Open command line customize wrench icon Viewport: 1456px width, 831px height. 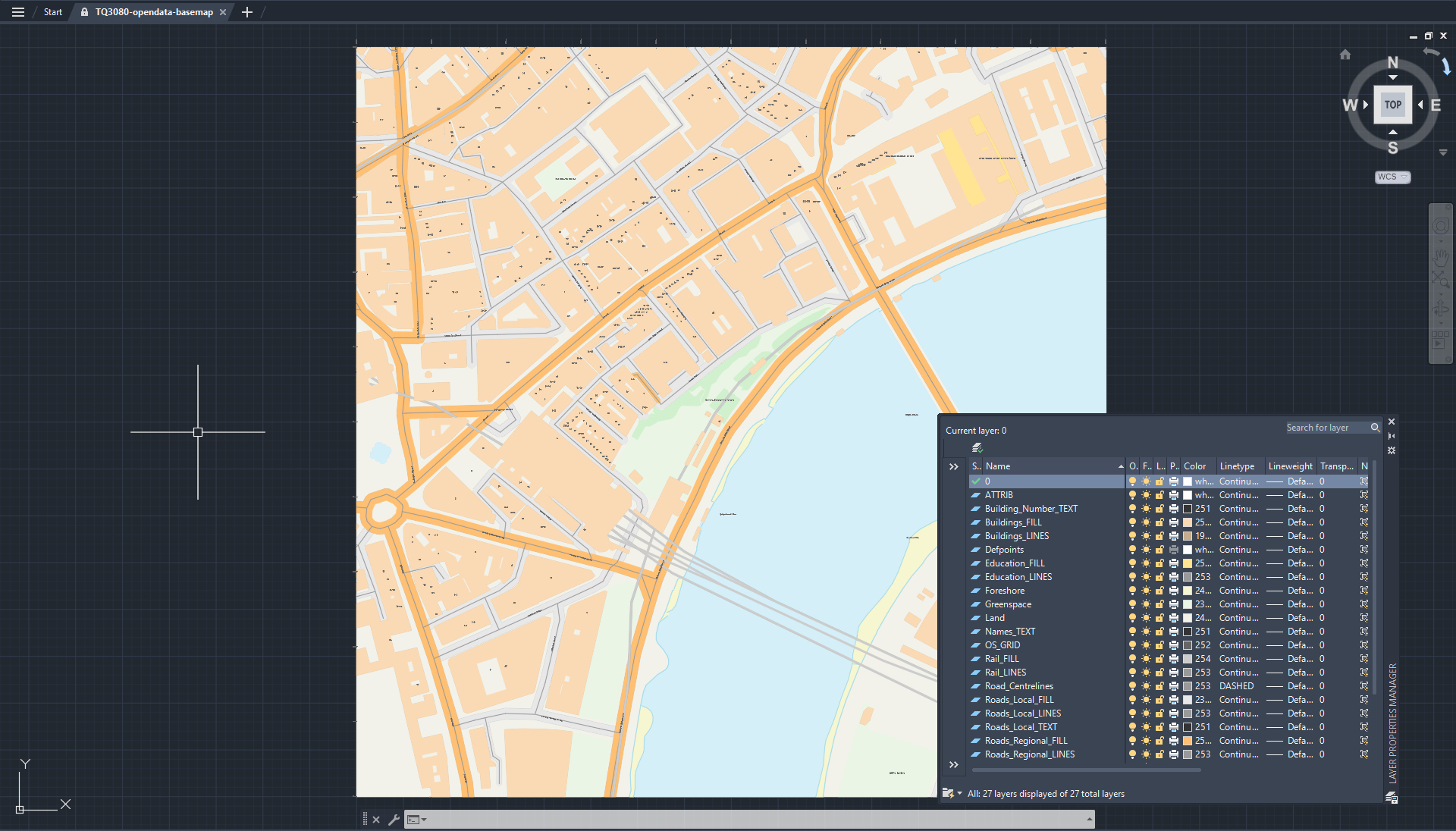click(394, 820)
